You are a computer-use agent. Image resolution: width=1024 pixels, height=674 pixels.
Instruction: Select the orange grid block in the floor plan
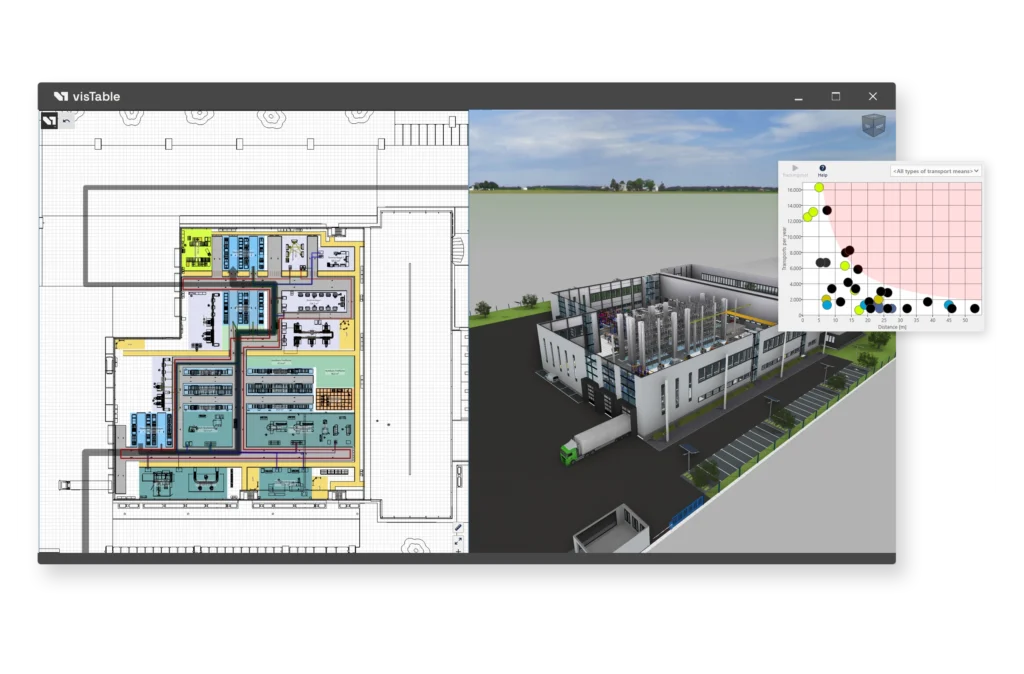click(334, 398)
